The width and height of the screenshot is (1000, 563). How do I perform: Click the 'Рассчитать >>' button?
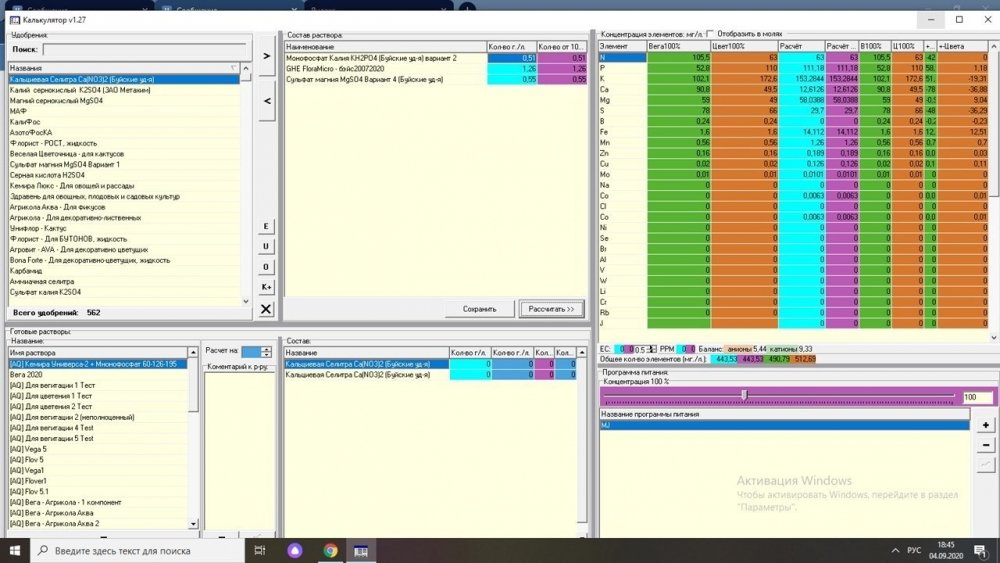[x=551, y=309]
